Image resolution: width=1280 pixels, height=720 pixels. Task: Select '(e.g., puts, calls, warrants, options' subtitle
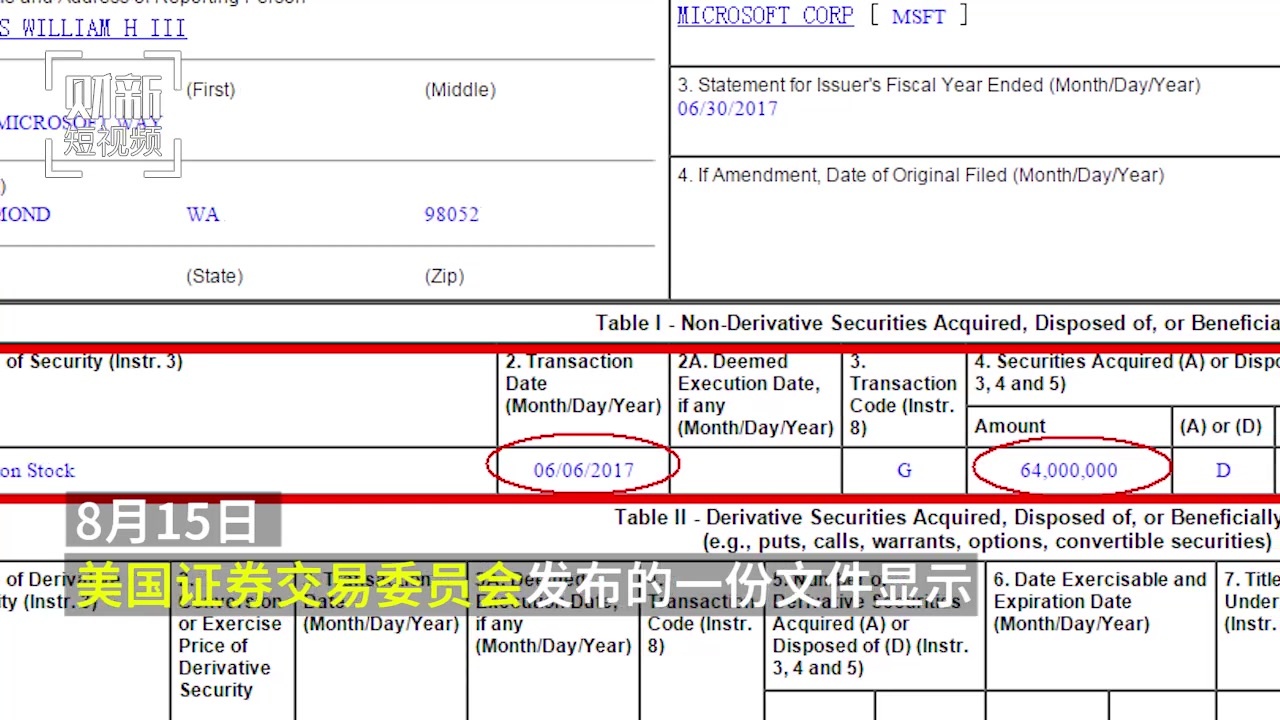(x=987, y=541)
